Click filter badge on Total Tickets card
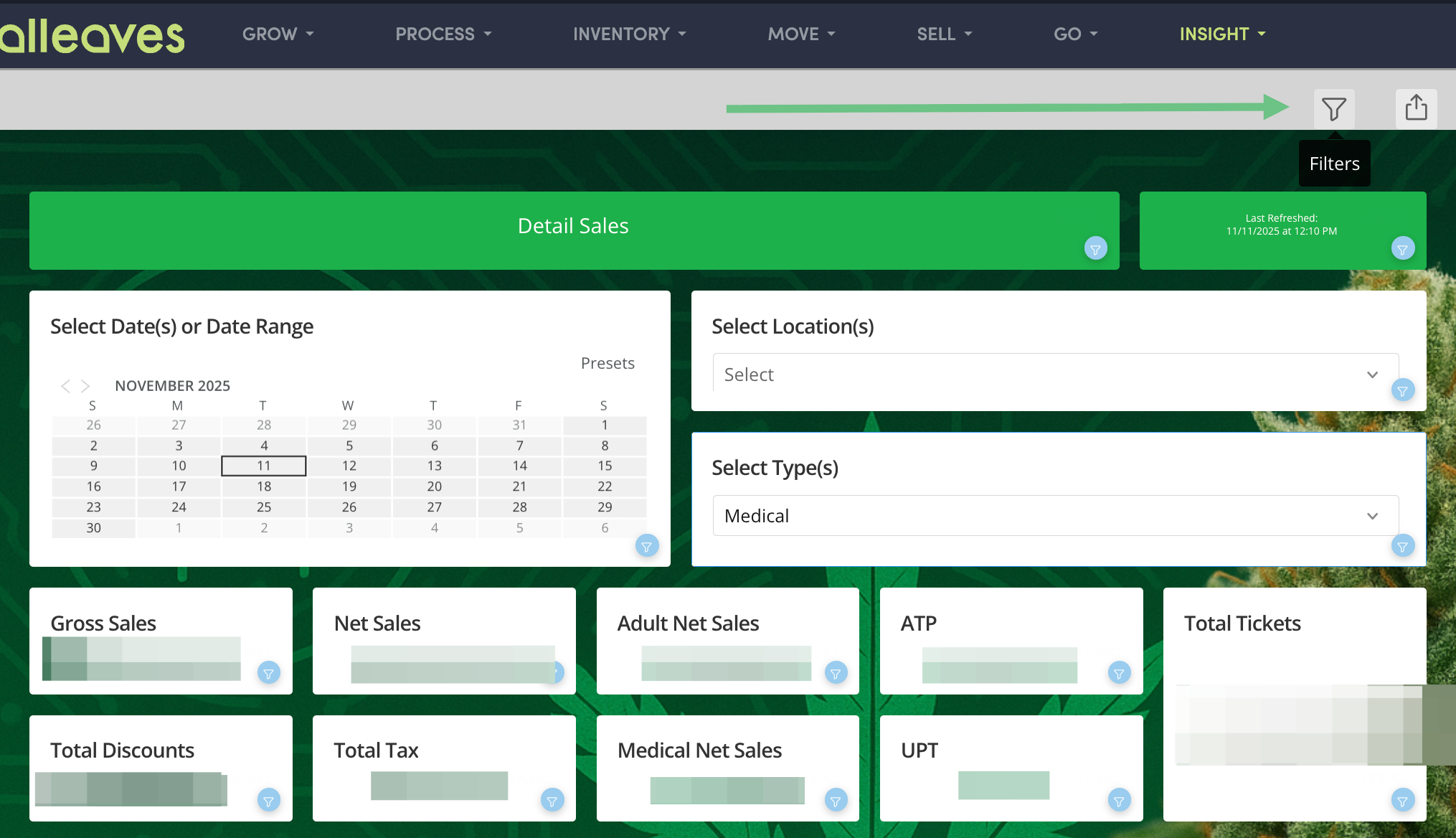The height and width of the screenshot is (838, 1456). coord(1402,800)
